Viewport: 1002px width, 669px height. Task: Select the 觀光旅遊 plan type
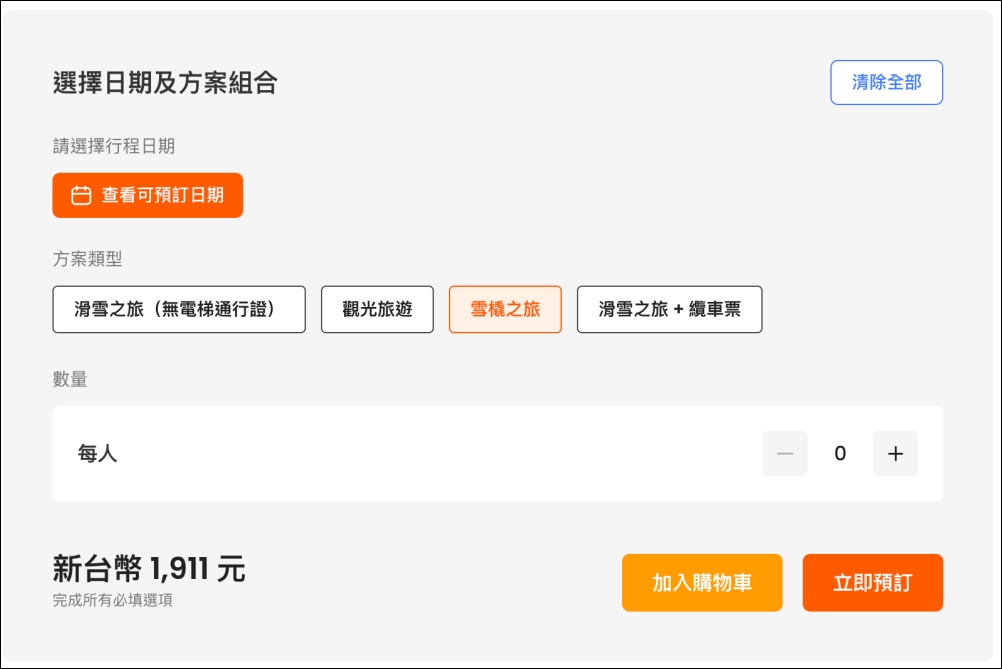tap(377, 309)
